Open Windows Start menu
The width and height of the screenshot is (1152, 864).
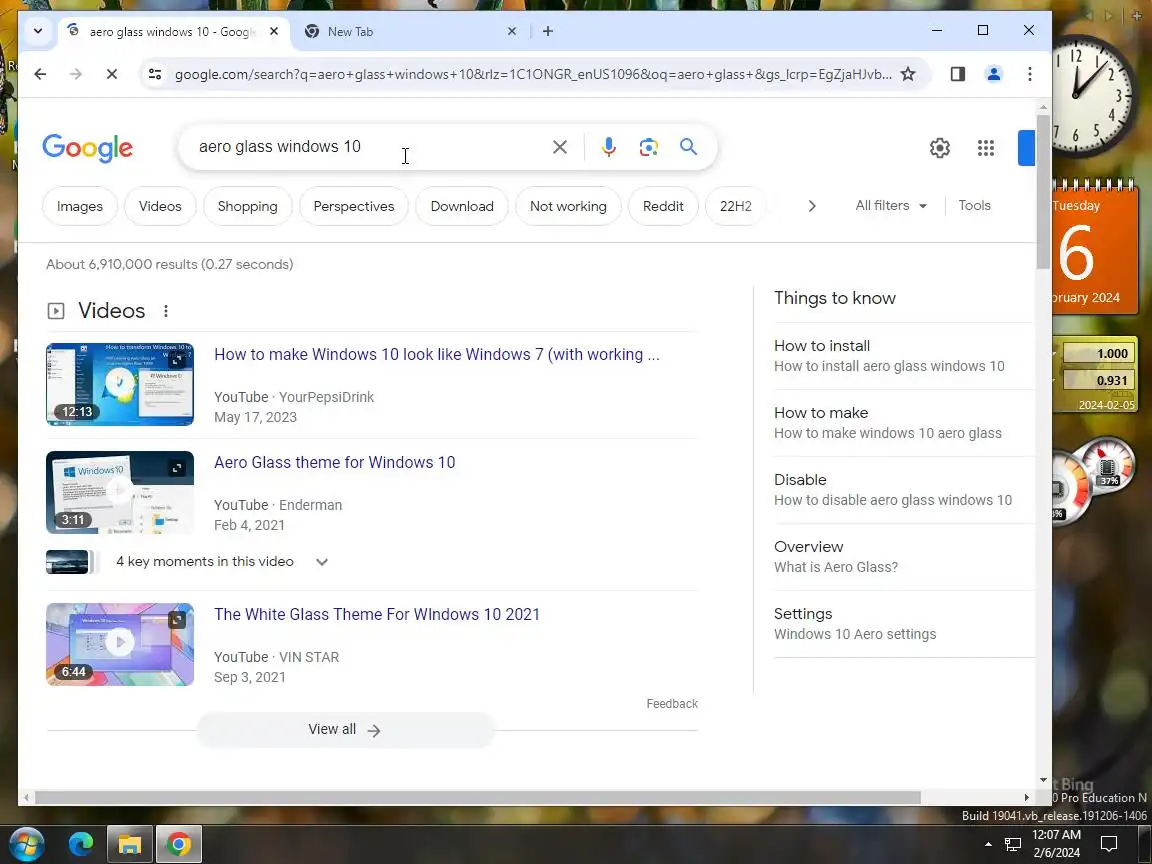point(26,844)
